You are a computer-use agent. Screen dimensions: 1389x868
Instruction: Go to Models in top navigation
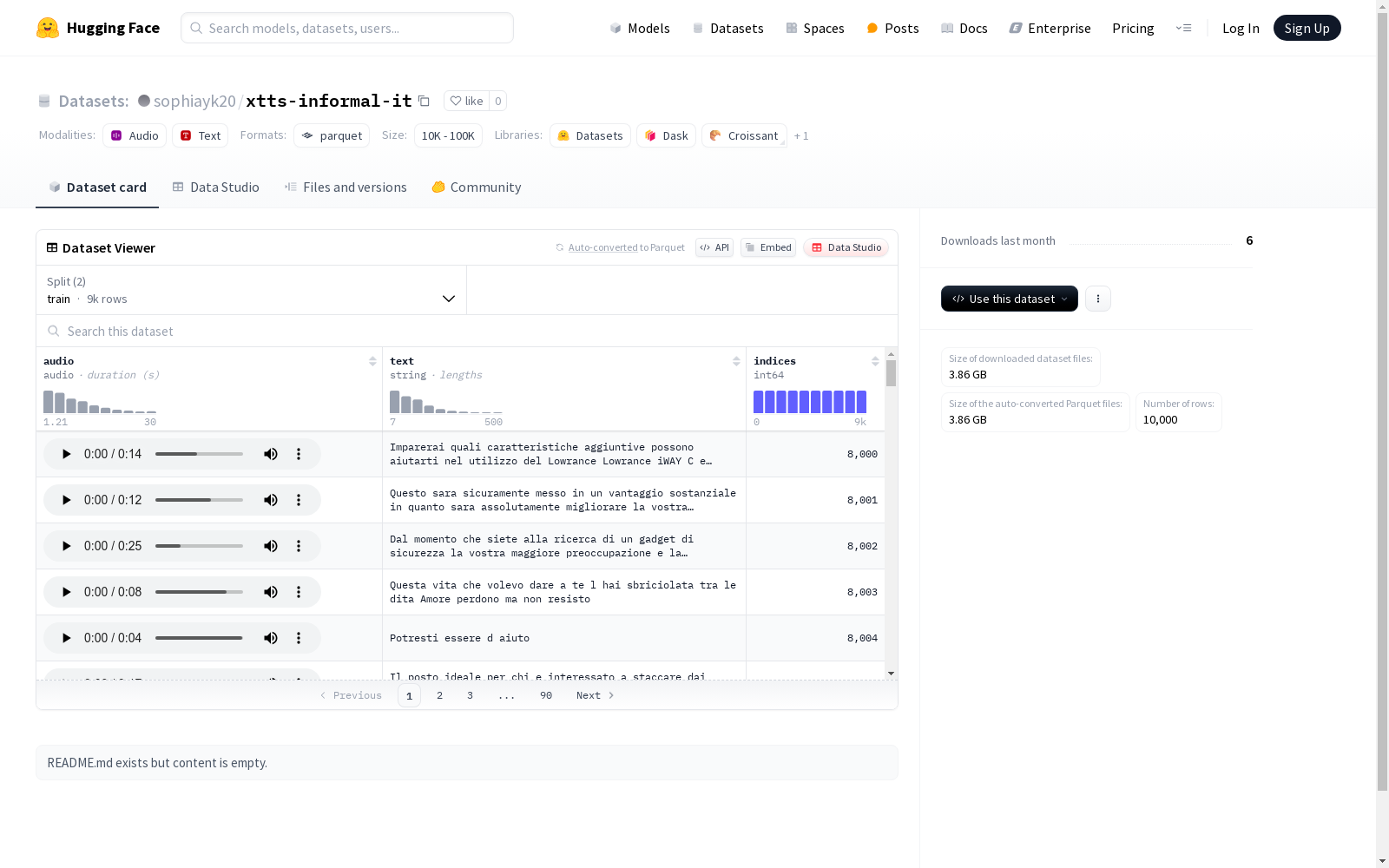pos(640,28)
